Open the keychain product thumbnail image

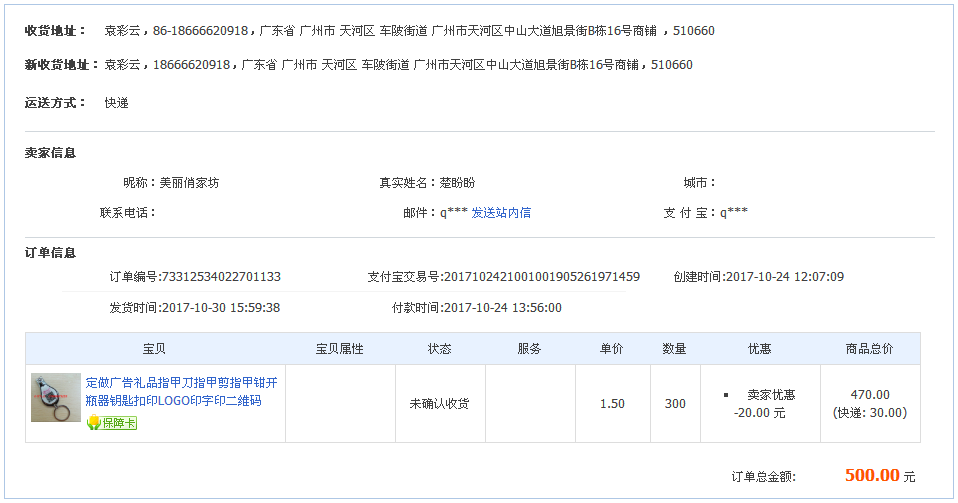(x=56, y=398)
